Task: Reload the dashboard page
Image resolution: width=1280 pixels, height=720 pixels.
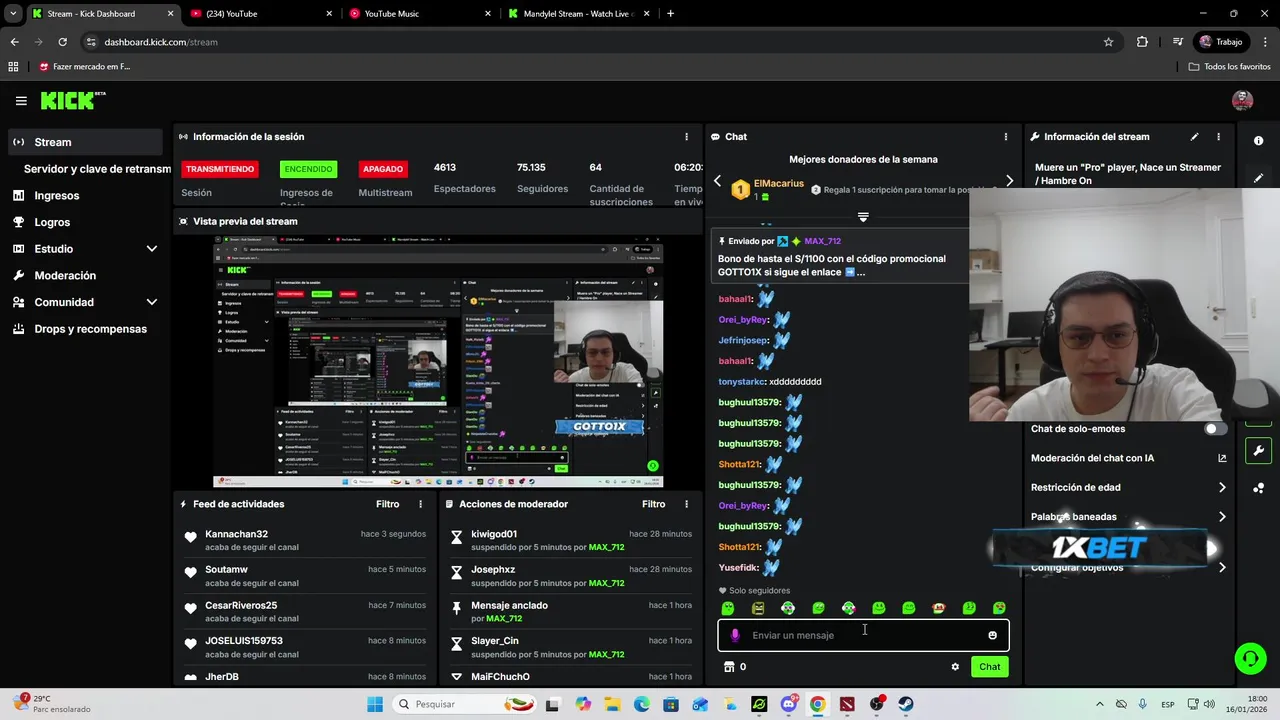Action: [x=62, y=42]
